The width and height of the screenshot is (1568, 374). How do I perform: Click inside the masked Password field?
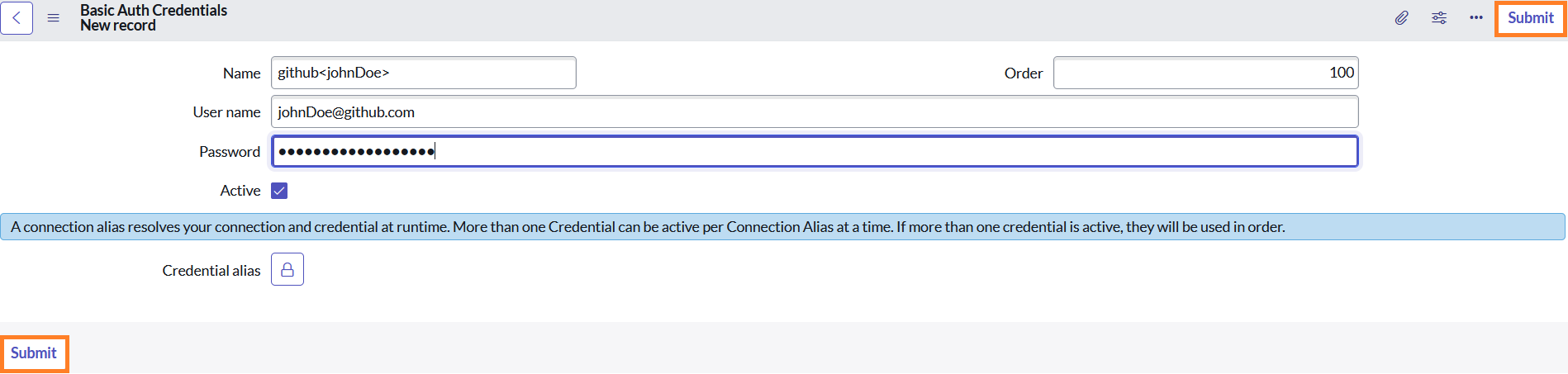click(815, 151)
